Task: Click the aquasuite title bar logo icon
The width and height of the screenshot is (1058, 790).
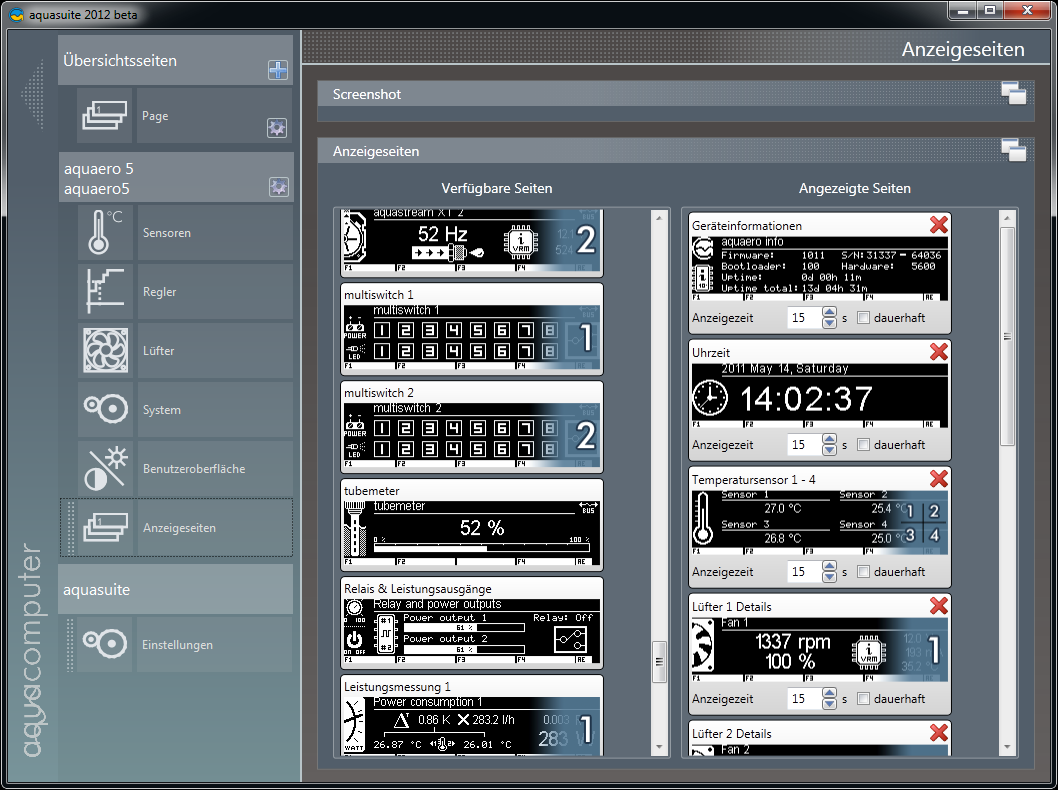Action: [x=16, y=14]
